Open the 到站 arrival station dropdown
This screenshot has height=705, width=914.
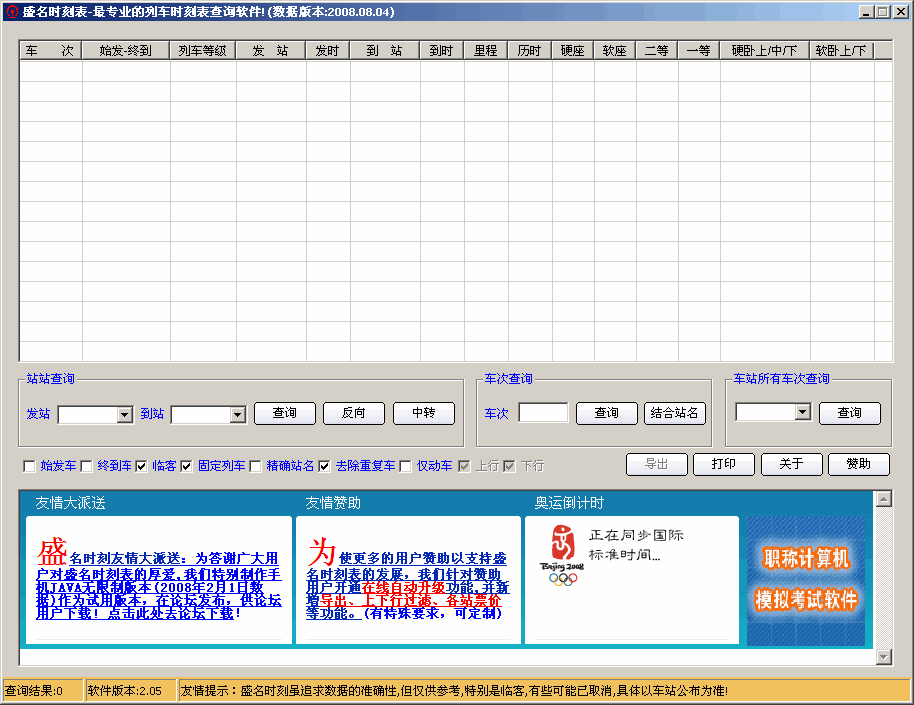238,414
